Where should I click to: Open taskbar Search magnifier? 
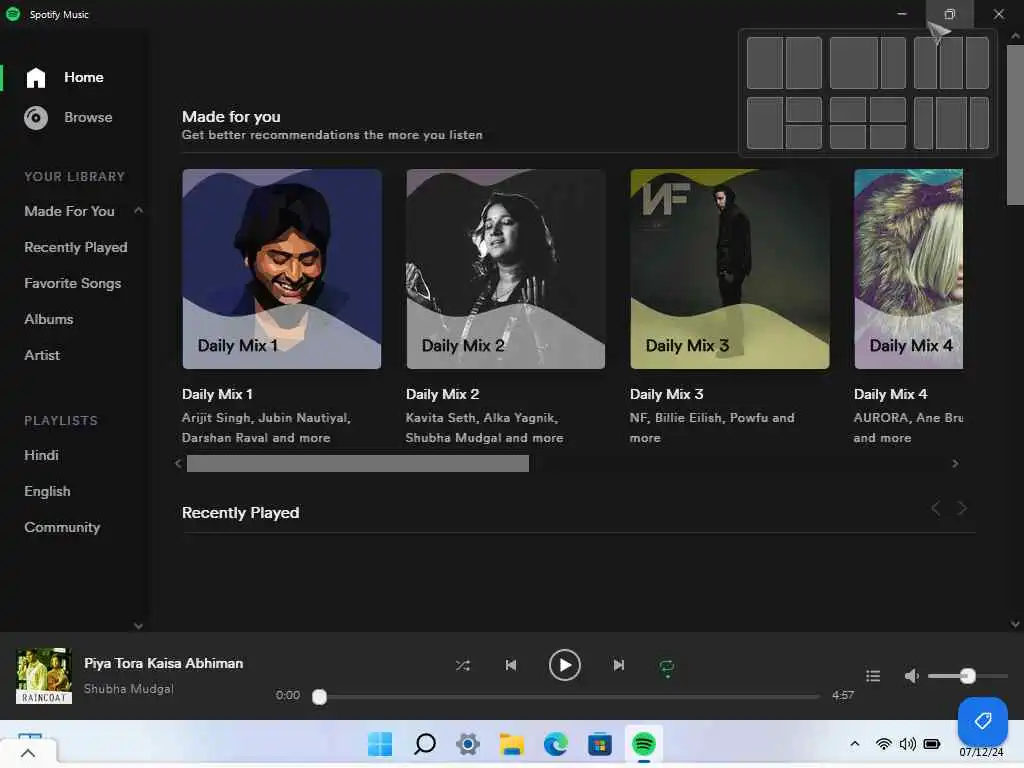[x=424, y=744]
